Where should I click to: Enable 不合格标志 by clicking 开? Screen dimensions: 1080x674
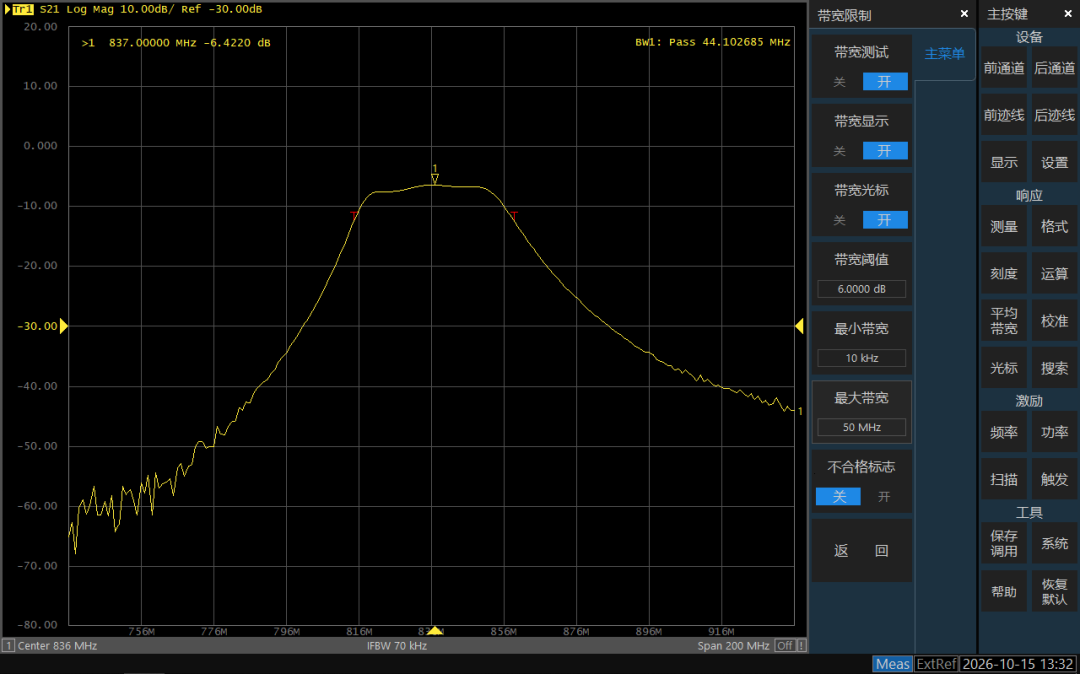point(884,496)
